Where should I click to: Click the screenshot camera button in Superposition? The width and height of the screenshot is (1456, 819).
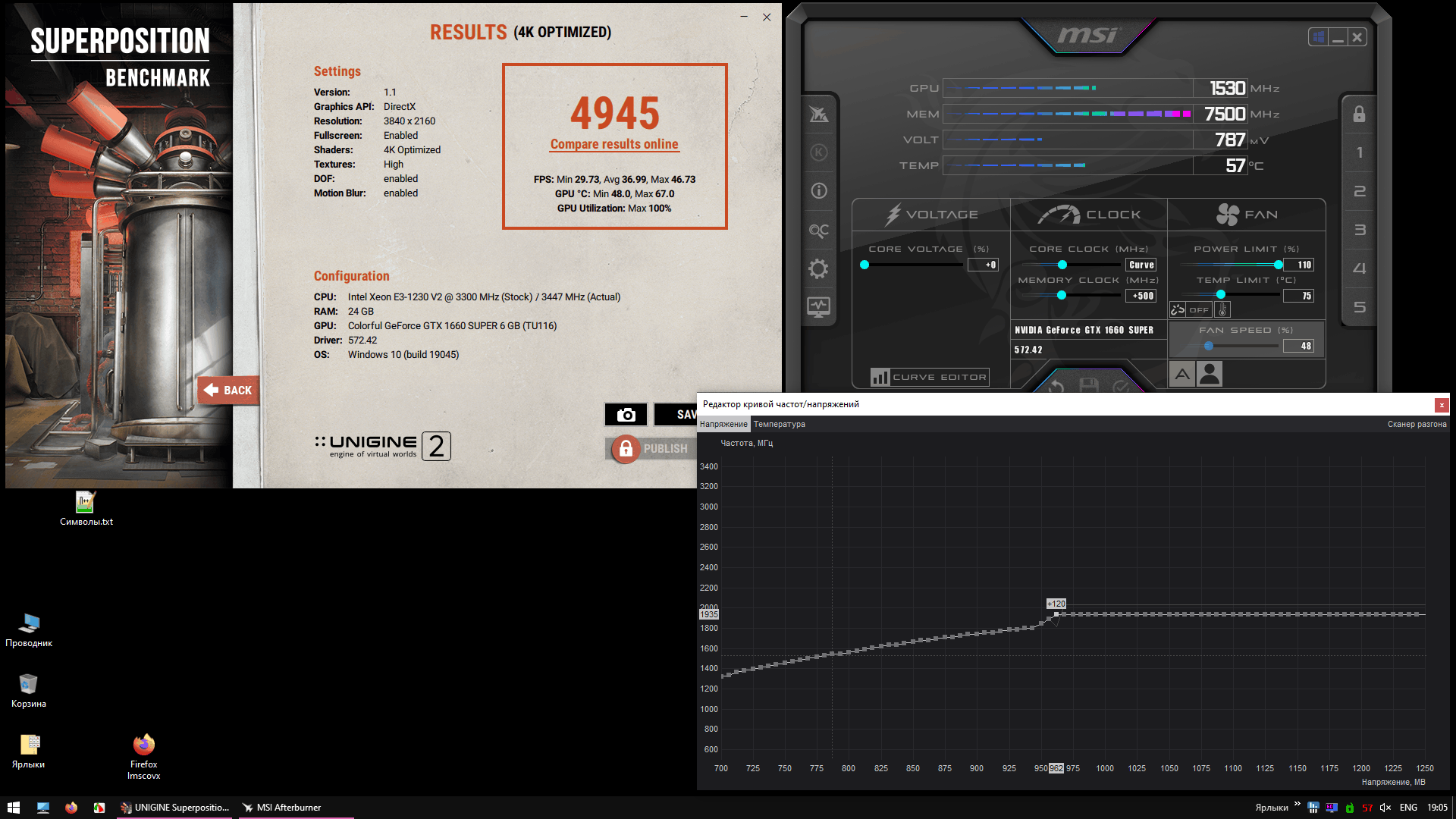[626, 414]
